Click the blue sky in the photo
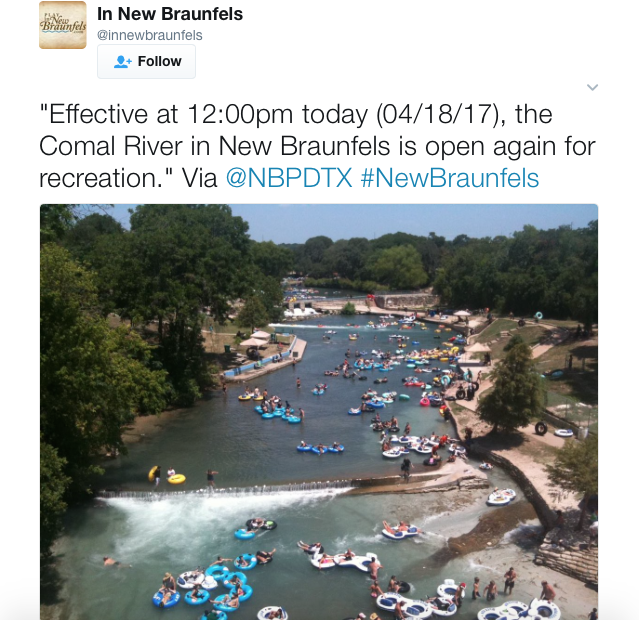This screenshot has width=639, height=620. point(367,220)
